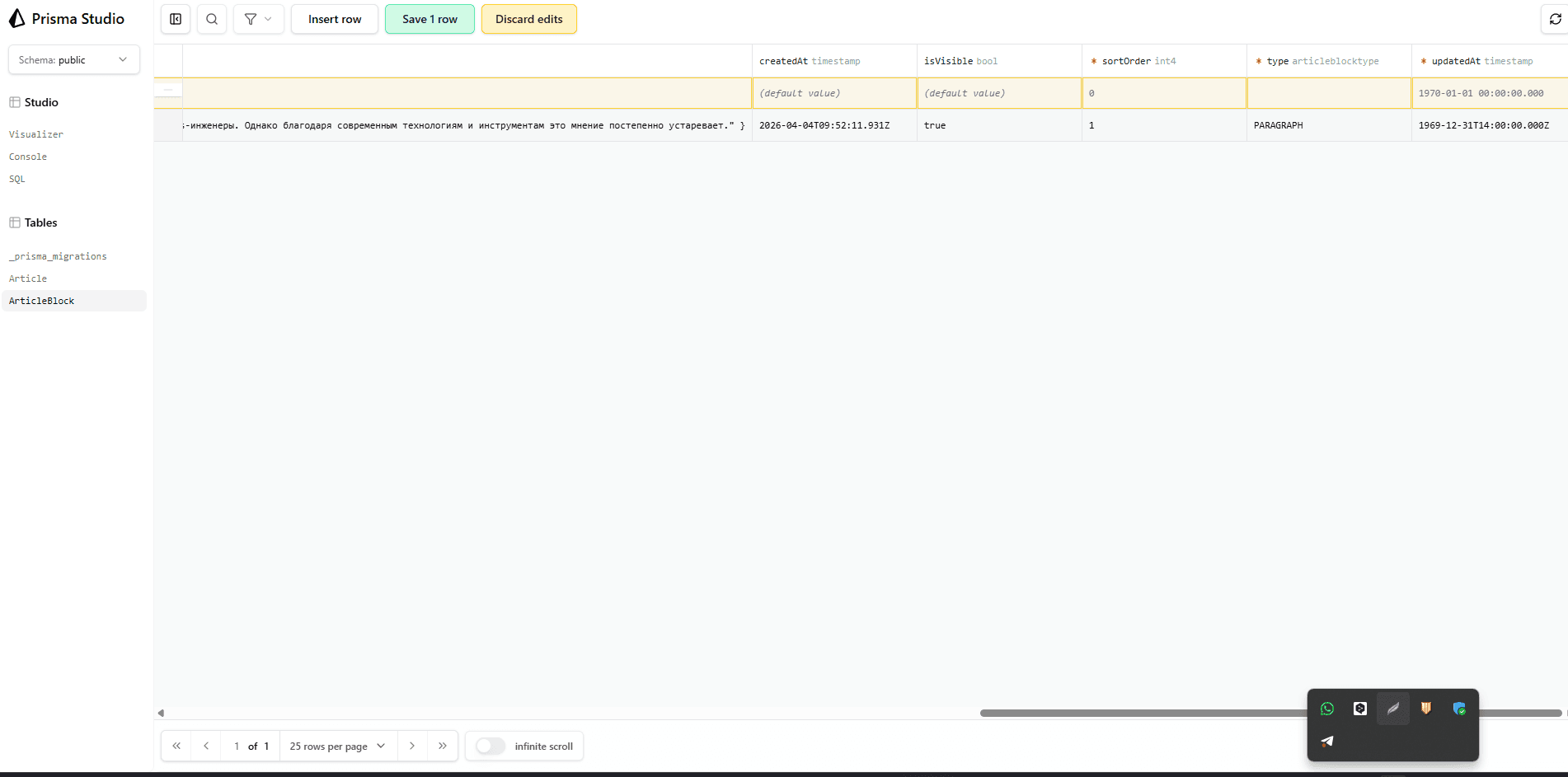Open the search tool in the toolbar
The image size is (1568, 777).
[x=211, y=19]
